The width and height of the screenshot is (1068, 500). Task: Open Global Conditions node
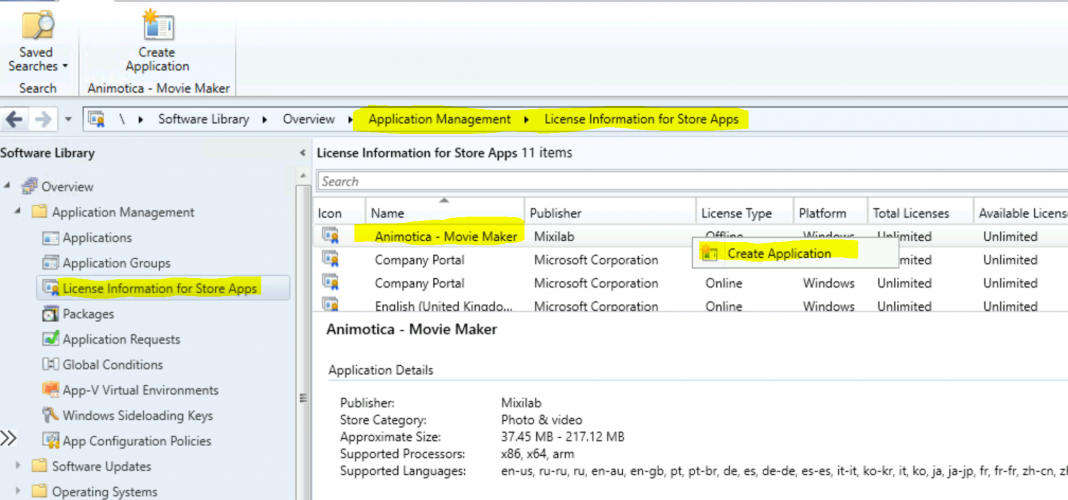(x=113, y=364)
